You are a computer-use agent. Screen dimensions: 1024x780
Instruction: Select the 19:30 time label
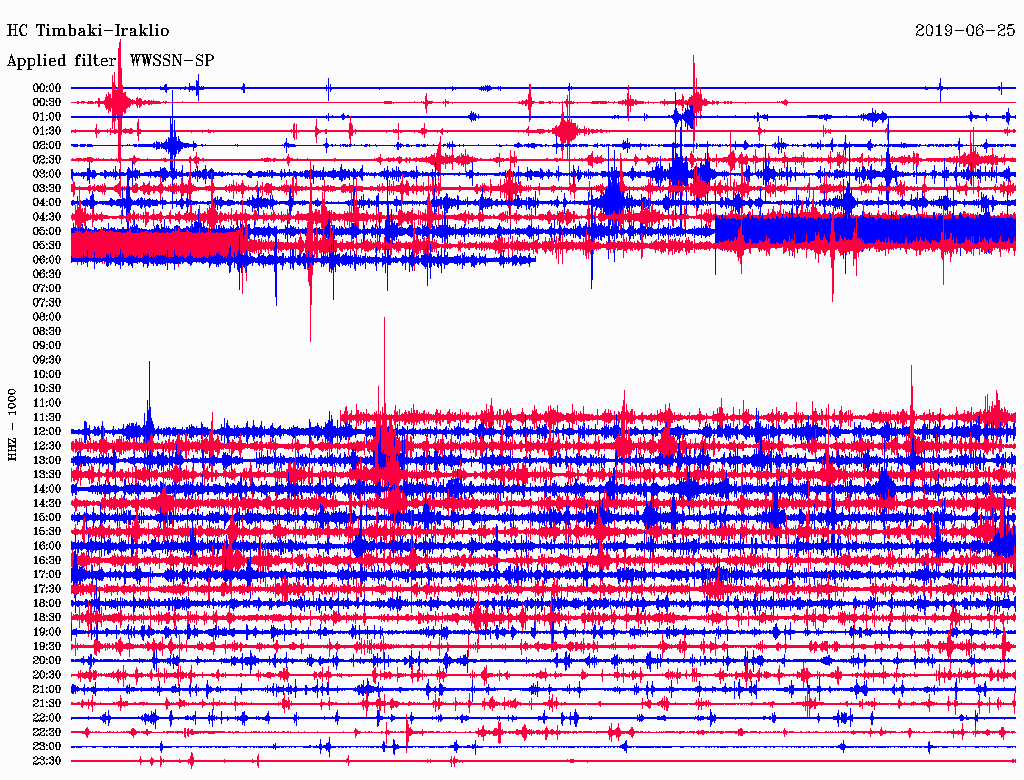click(x=47, y=647)
